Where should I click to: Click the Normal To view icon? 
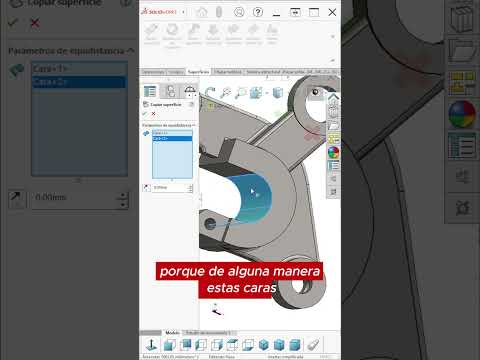pyautogui.click(x=152, y=345)
